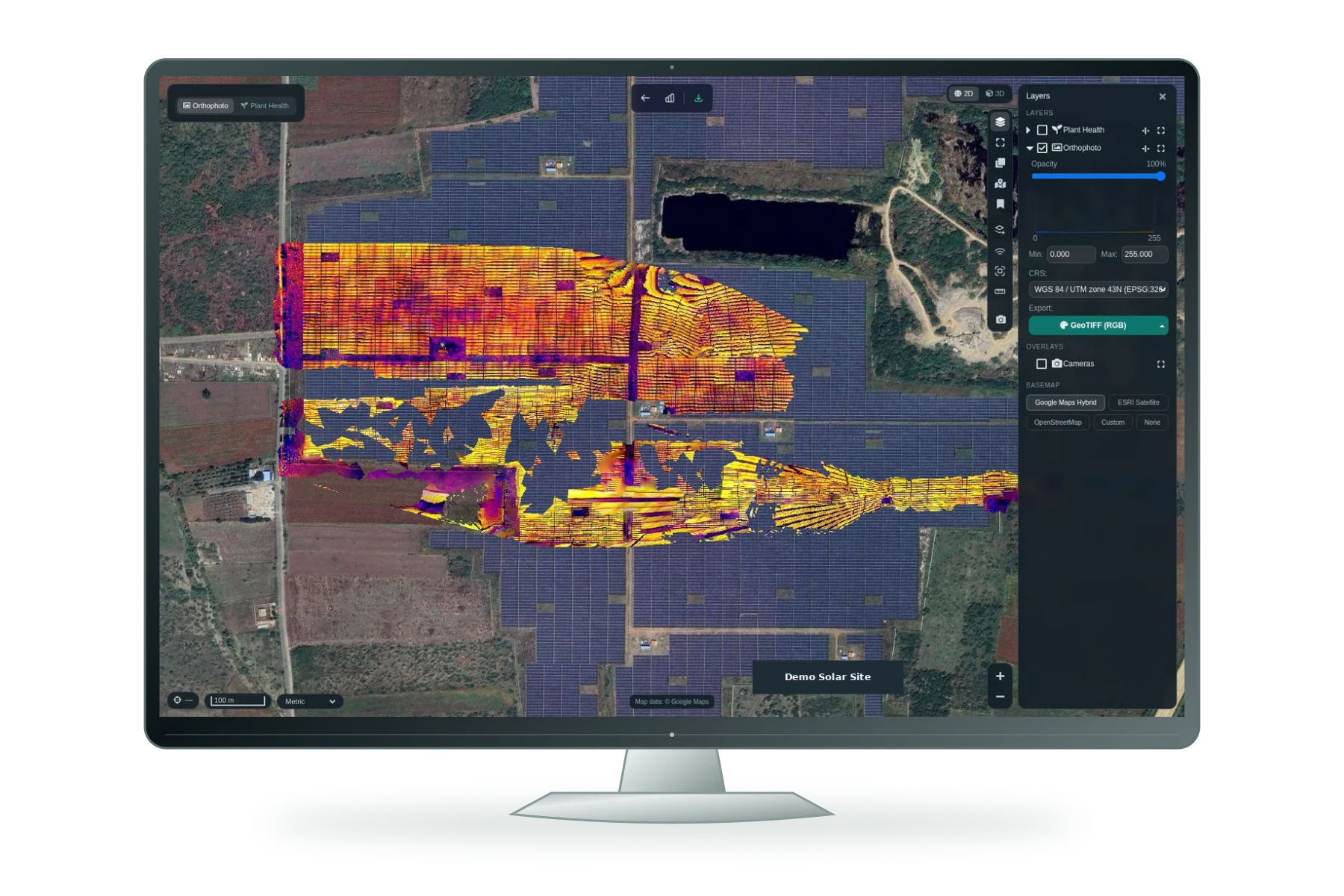1344x896 pixels.
Task: Click the back arrow in top toolbar
Action: point(645,98)
